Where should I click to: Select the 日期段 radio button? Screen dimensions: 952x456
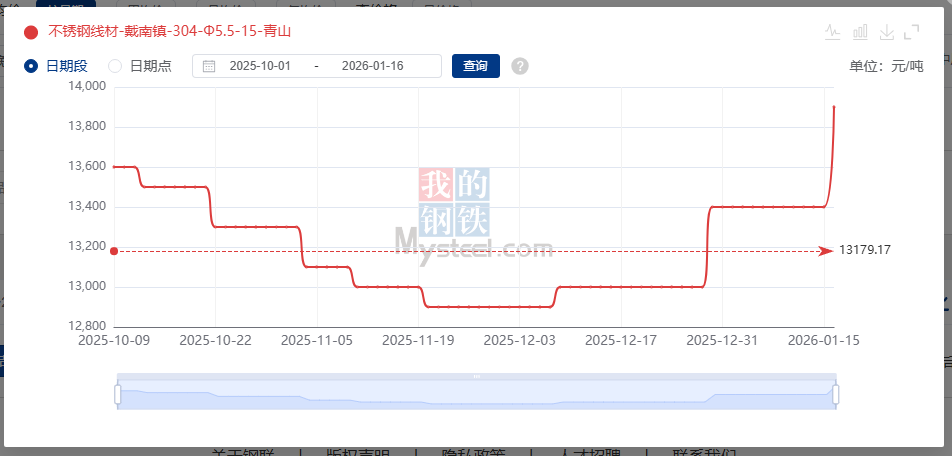click(x=31, y=66)
